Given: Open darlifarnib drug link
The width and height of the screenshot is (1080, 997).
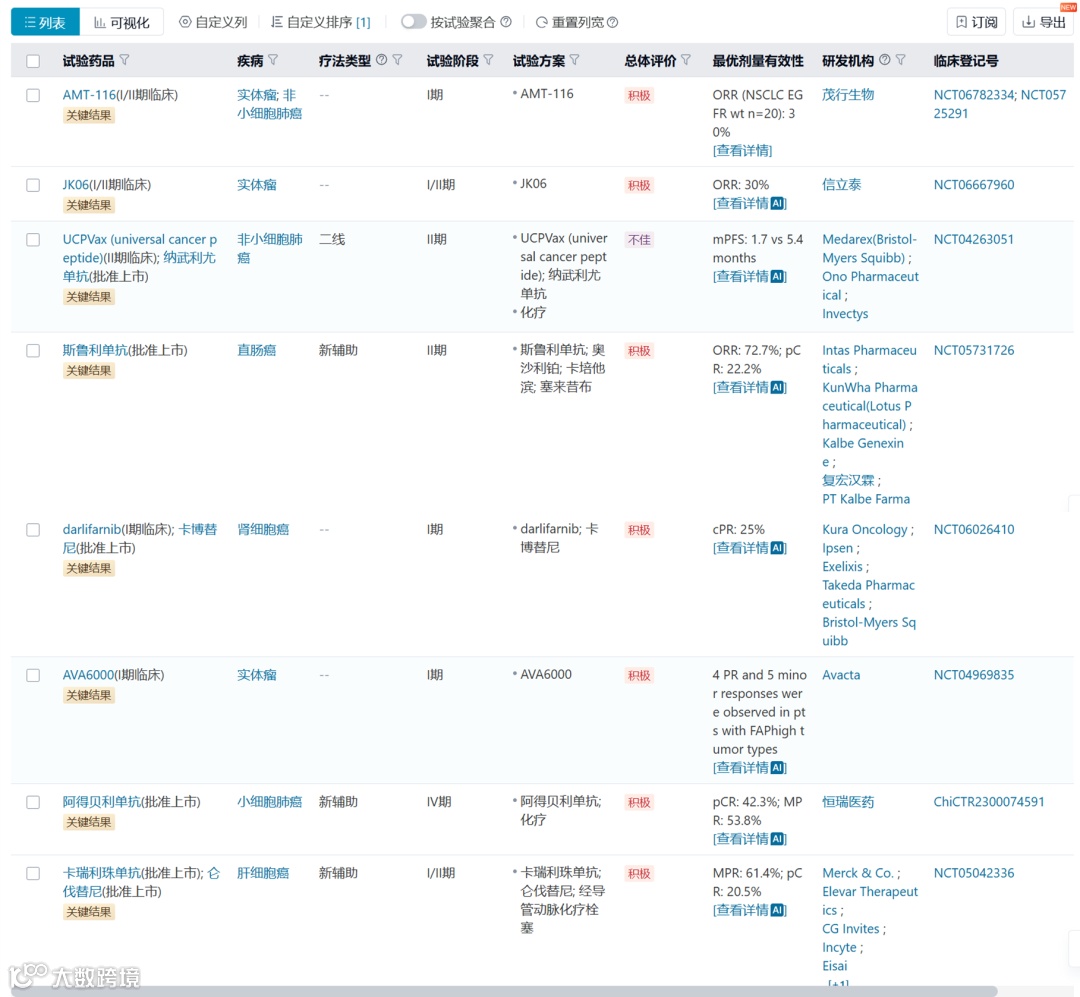Looking at the screenshot, I should [x=92, y=529].
